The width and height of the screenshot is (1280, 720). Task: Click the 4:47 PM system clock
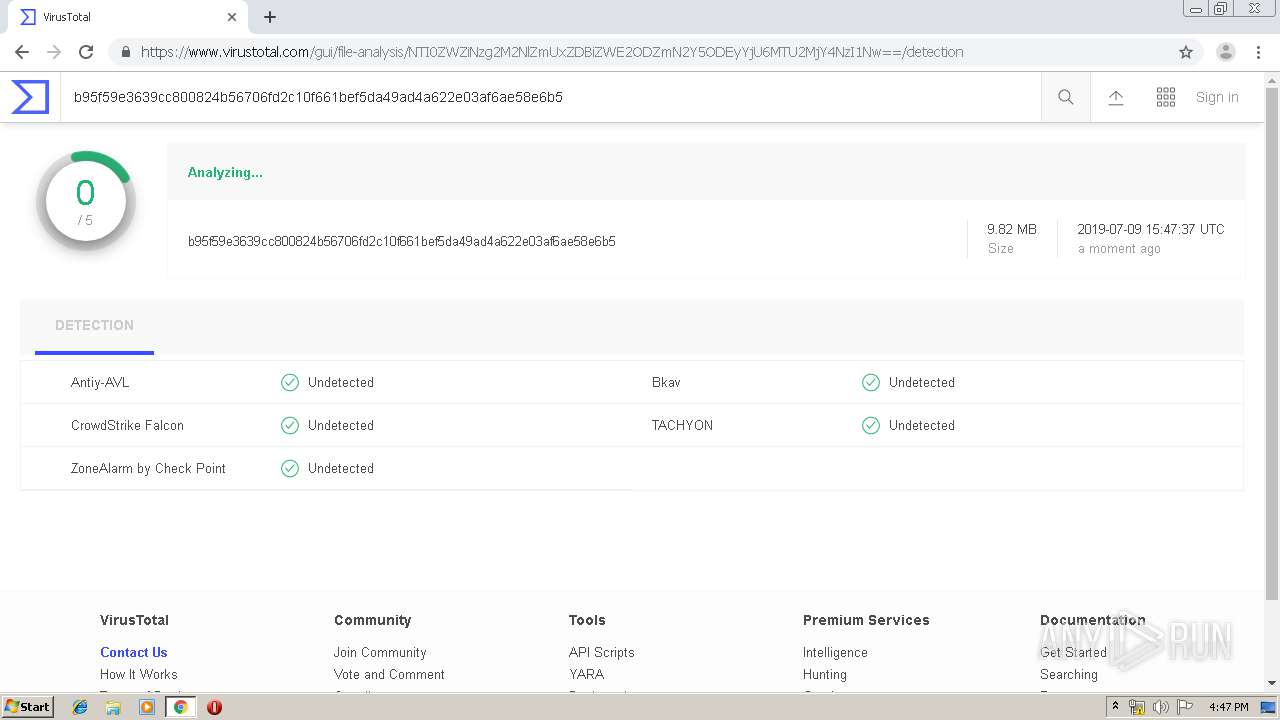click(x=1229, y=707)
